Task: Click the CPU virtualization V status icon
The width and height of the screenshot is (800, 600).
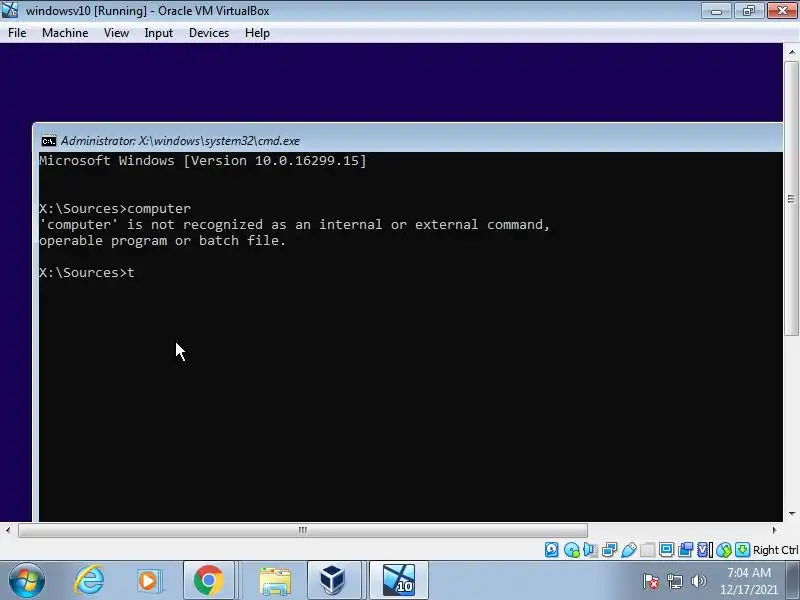Action: click(704, 549)
